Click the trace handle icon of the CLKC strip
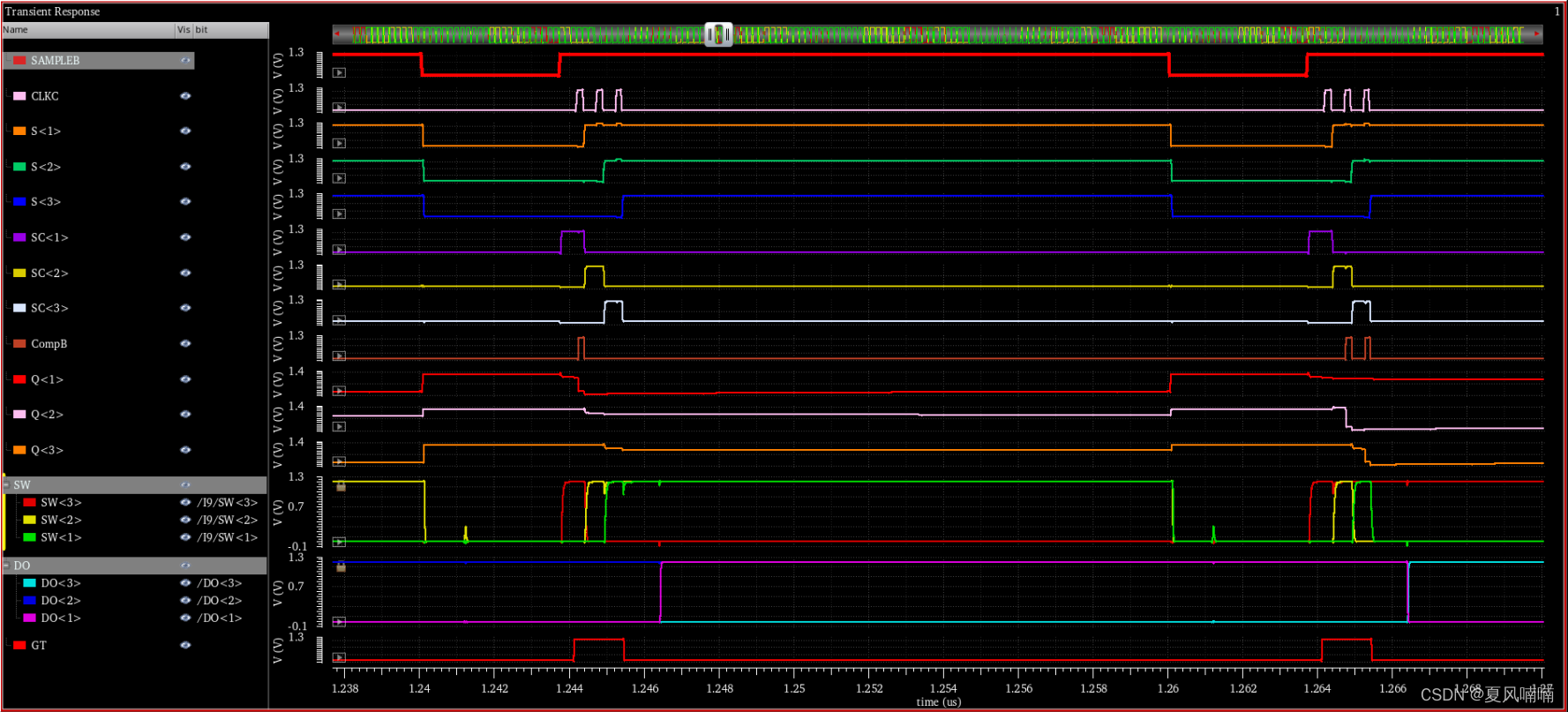Image resolution: width=1568 pixels, height=712 pixels. tap(339, 108)
